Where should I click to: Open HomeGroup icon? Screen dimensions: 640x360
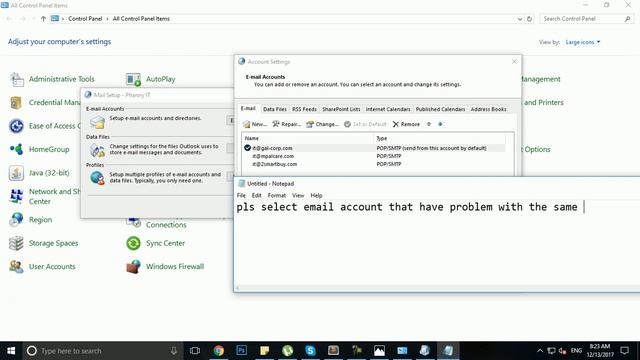(x=16, y=149)
